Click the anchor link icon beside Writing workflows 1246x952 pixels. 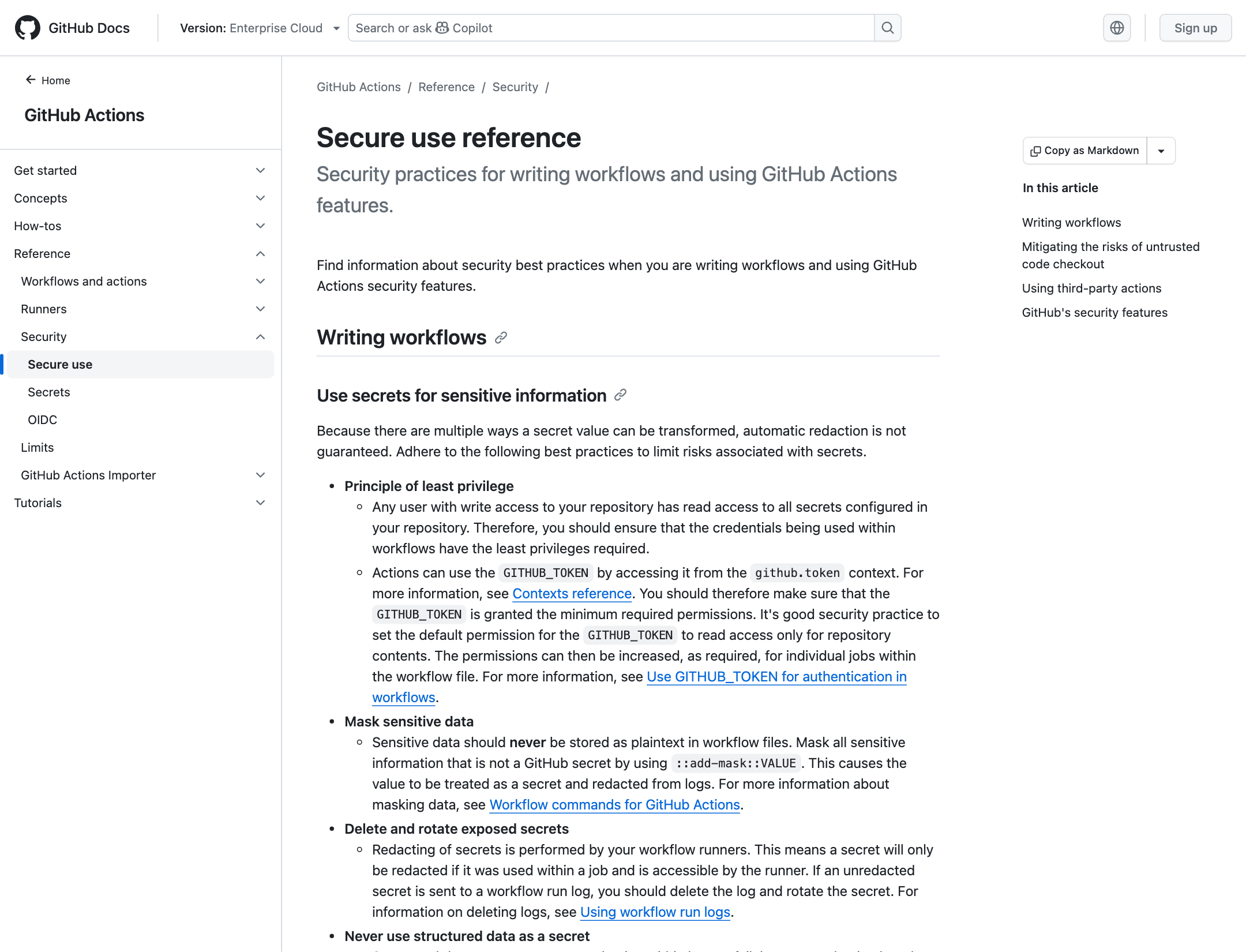(501, 338)
